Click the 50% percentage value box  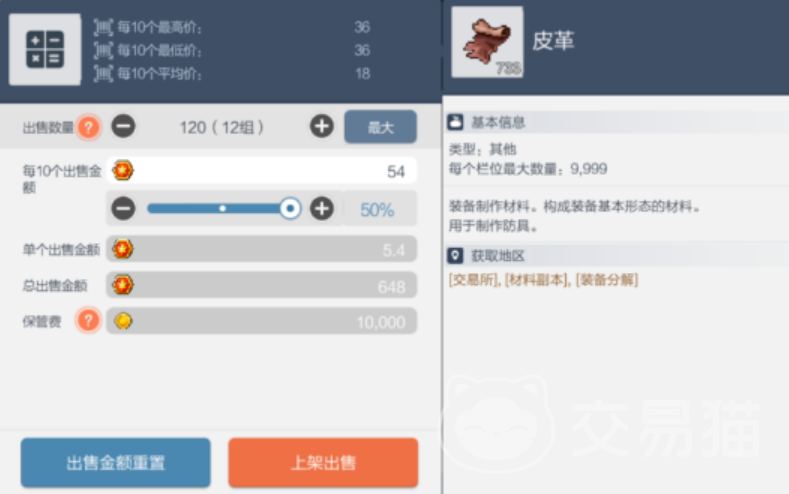pos(380,209)
